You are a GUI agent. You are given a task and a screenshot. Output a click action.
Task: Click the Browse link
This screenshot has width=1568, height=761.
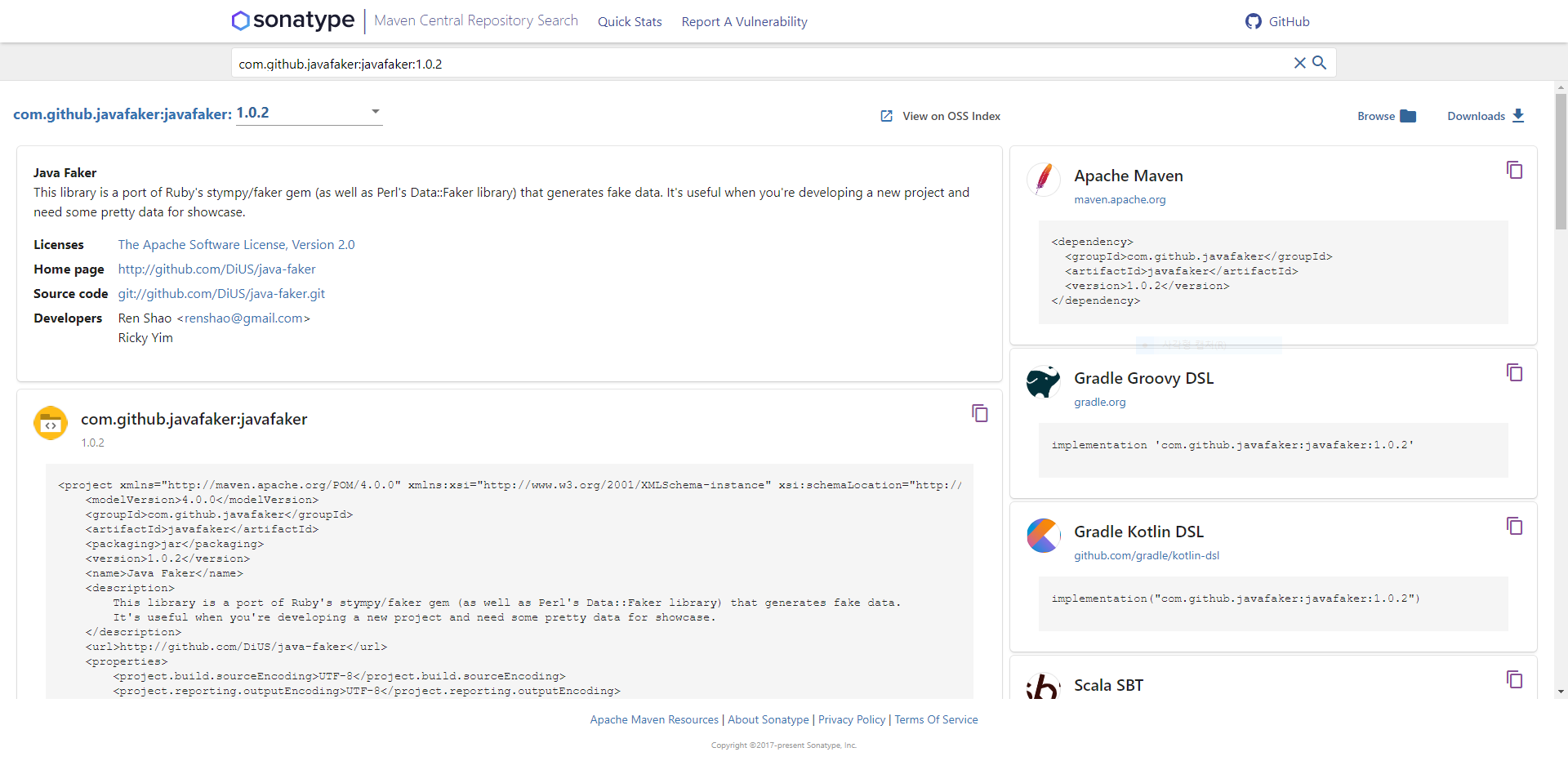[x=1375, y=116]
